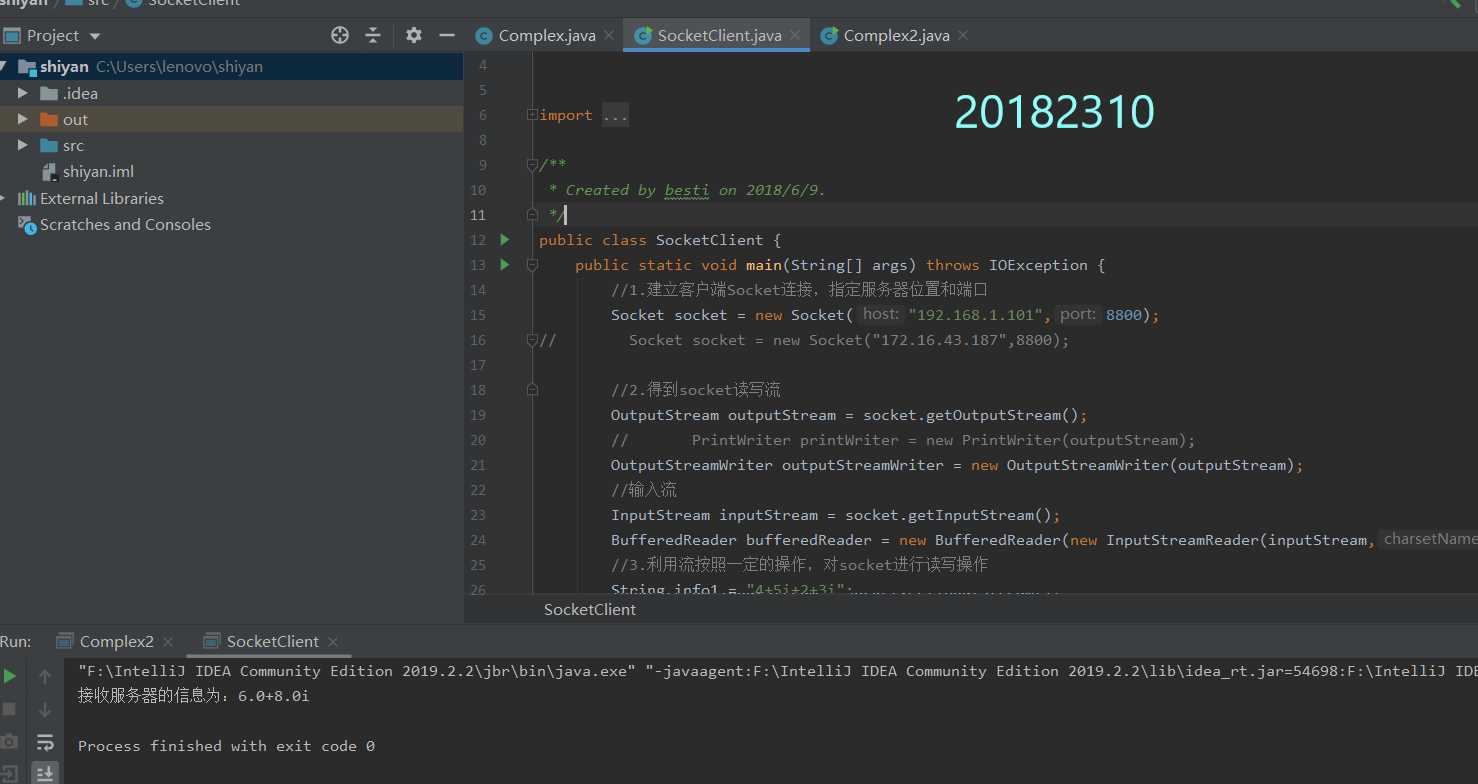Jump down the stack trace arrow
Image resolution: width=1478 pixels, height=784 pixels.
coord(45,709)
